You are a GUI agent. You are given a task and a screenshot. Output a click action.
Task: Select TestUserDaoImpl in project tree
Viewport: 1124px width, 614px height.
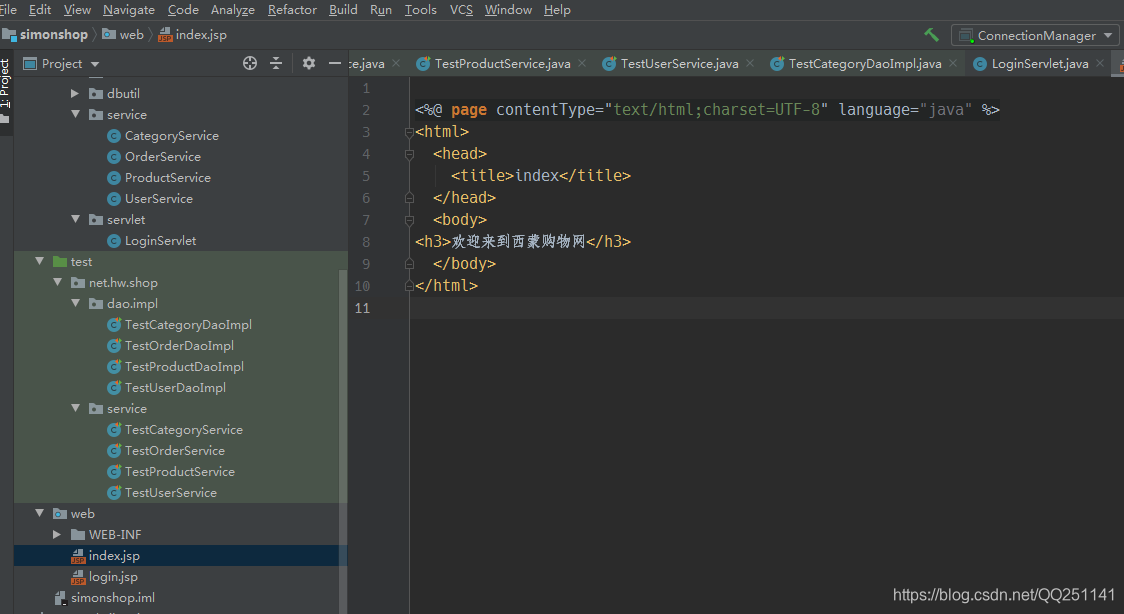[175, 388]
